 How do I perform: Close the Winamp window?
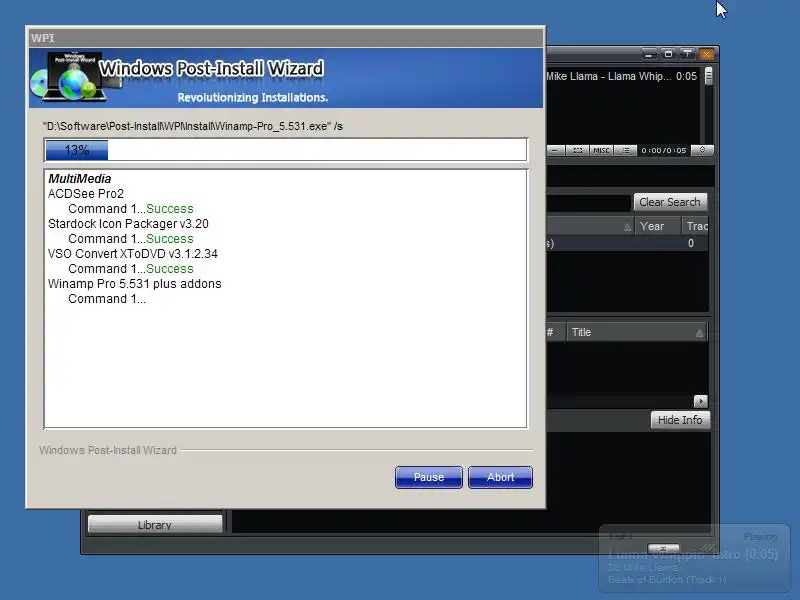pos(707,54)
